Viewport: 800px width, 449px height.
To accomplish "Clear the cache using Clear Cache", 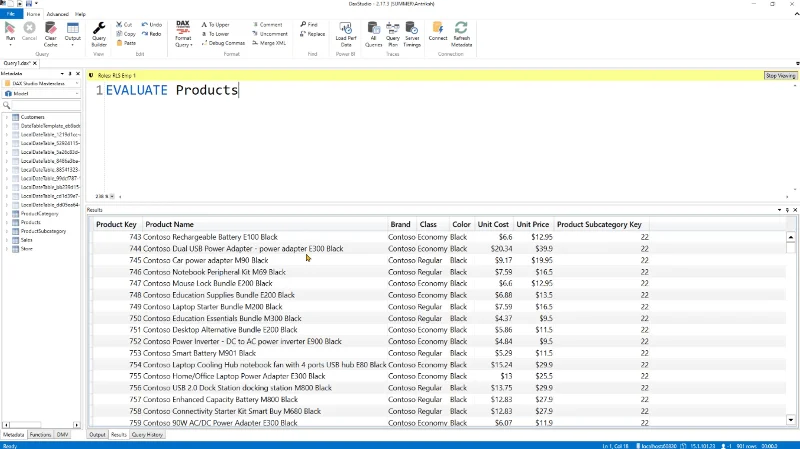I will pyautogui.click(x=51, y=34).
